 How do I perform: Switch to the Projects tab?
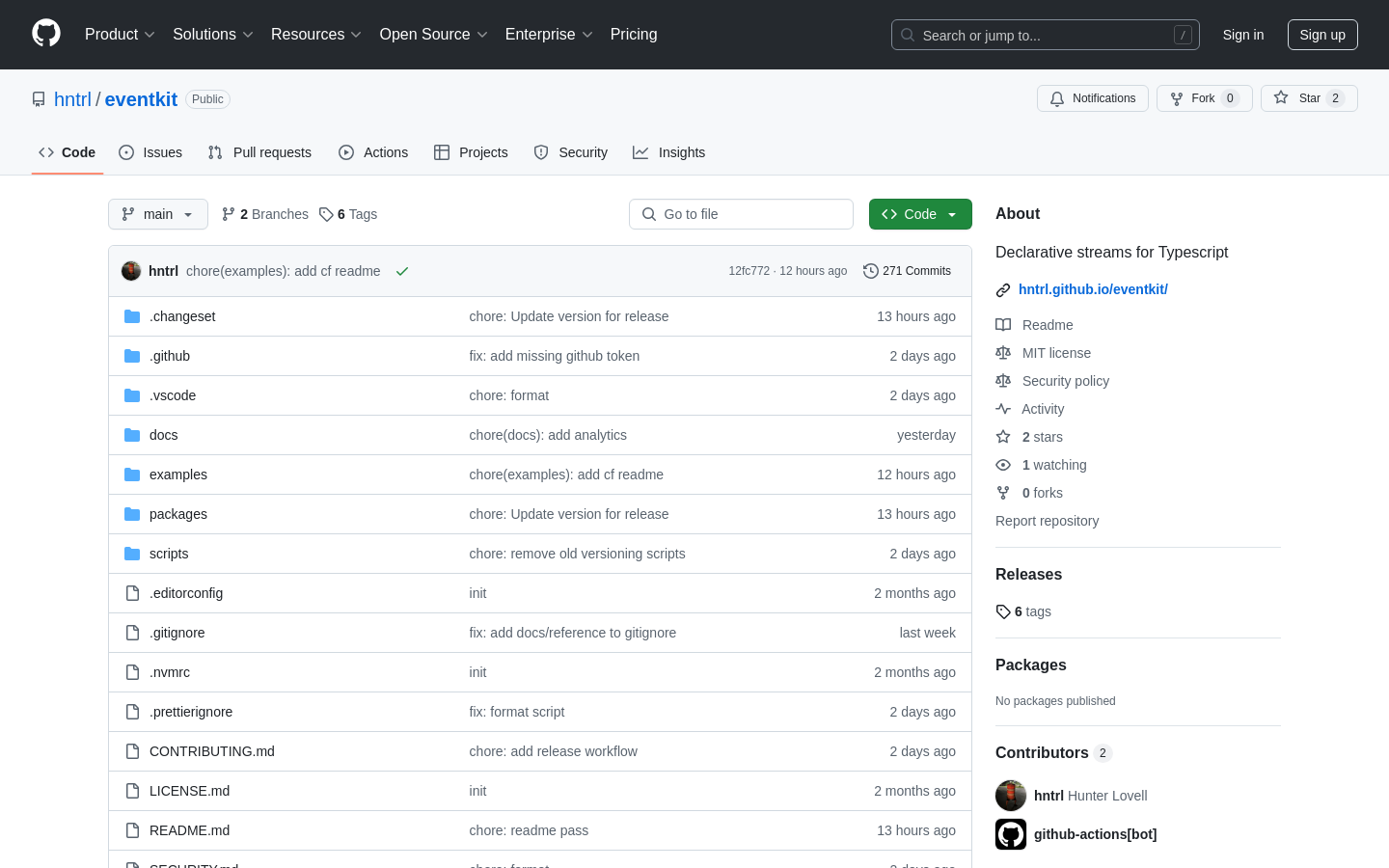(471, 152)
